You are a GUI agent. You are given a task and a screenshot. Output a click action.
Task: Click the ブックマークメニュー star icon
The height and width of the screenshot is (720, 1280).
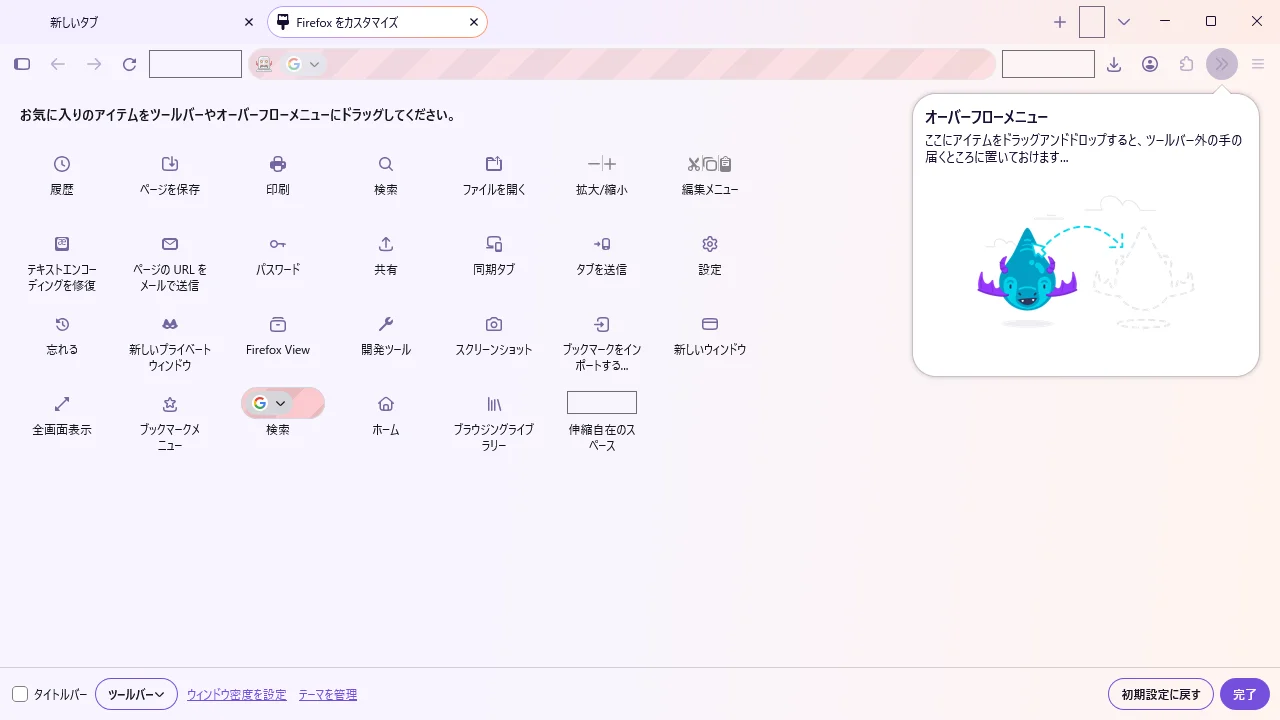(170, 404)
